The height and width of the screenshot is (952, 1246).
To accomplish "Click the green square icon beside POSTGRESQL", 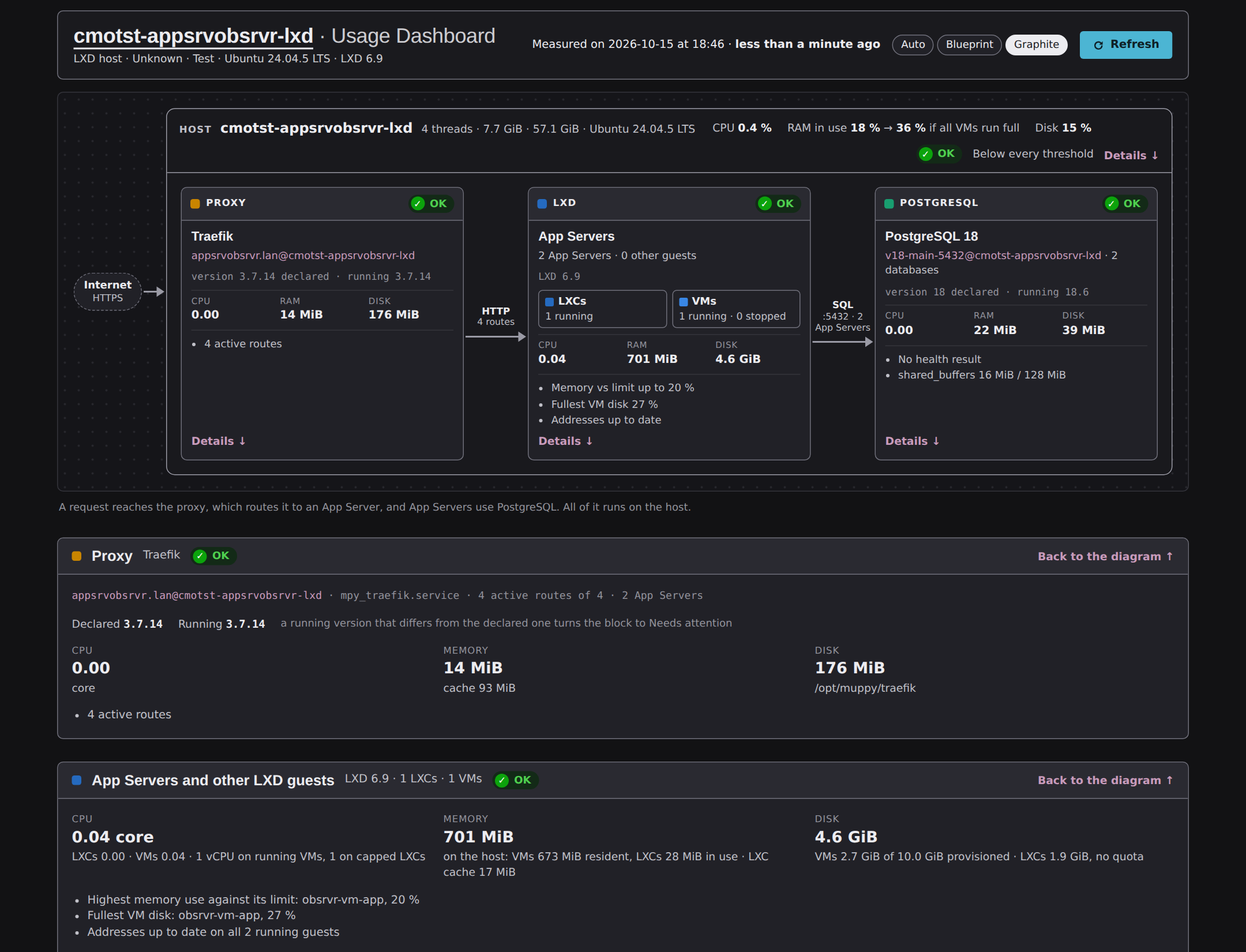I will [889, 203].
